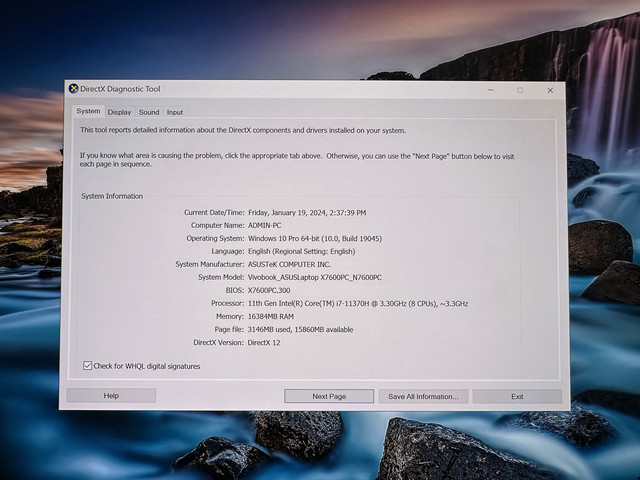Click the Exit button
The width and height of the screenshot is (640, 480).
[x=517, y=396]
